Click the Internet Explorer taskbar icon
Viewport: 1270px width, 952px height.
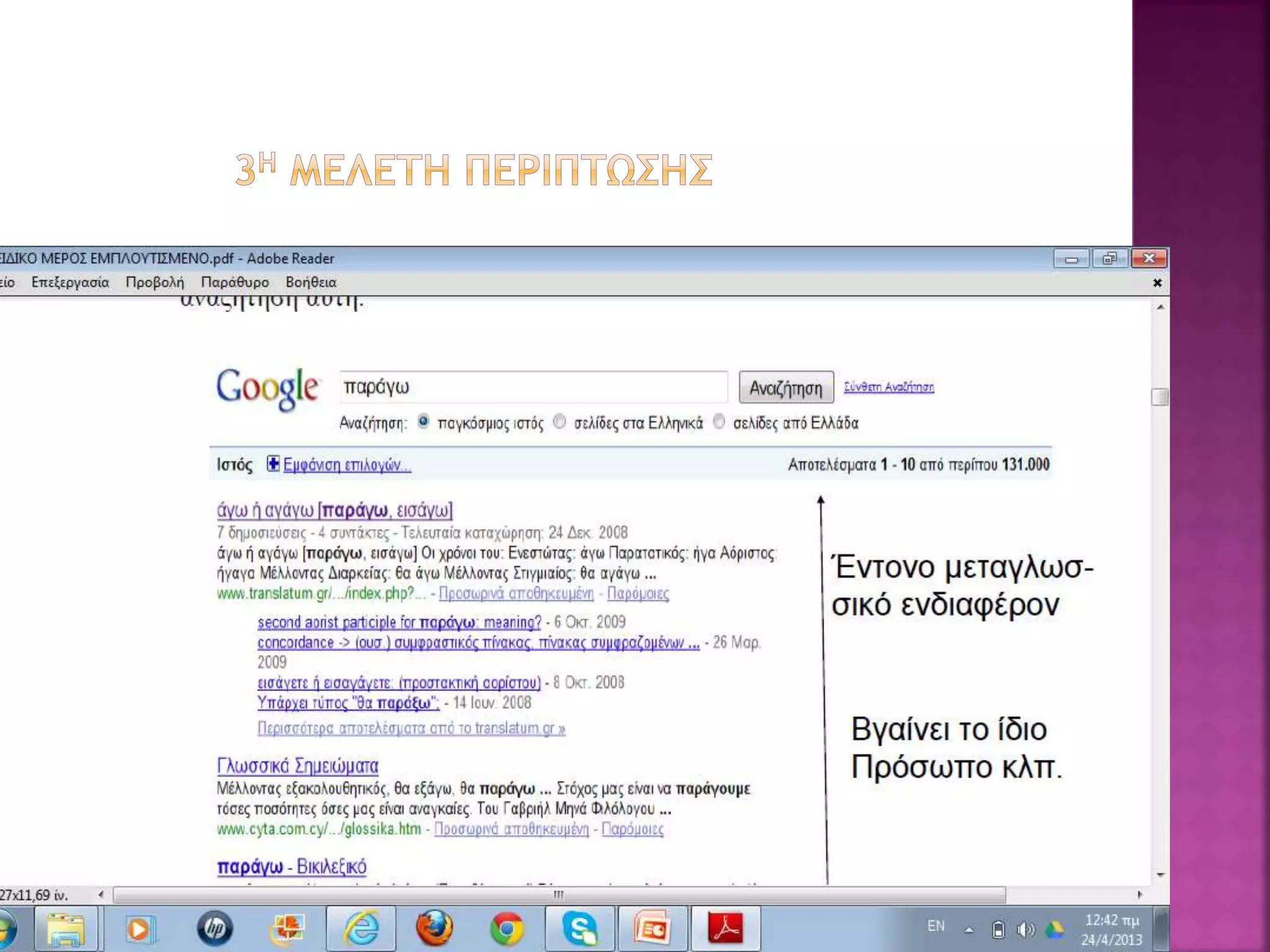[x=362, y=928]
